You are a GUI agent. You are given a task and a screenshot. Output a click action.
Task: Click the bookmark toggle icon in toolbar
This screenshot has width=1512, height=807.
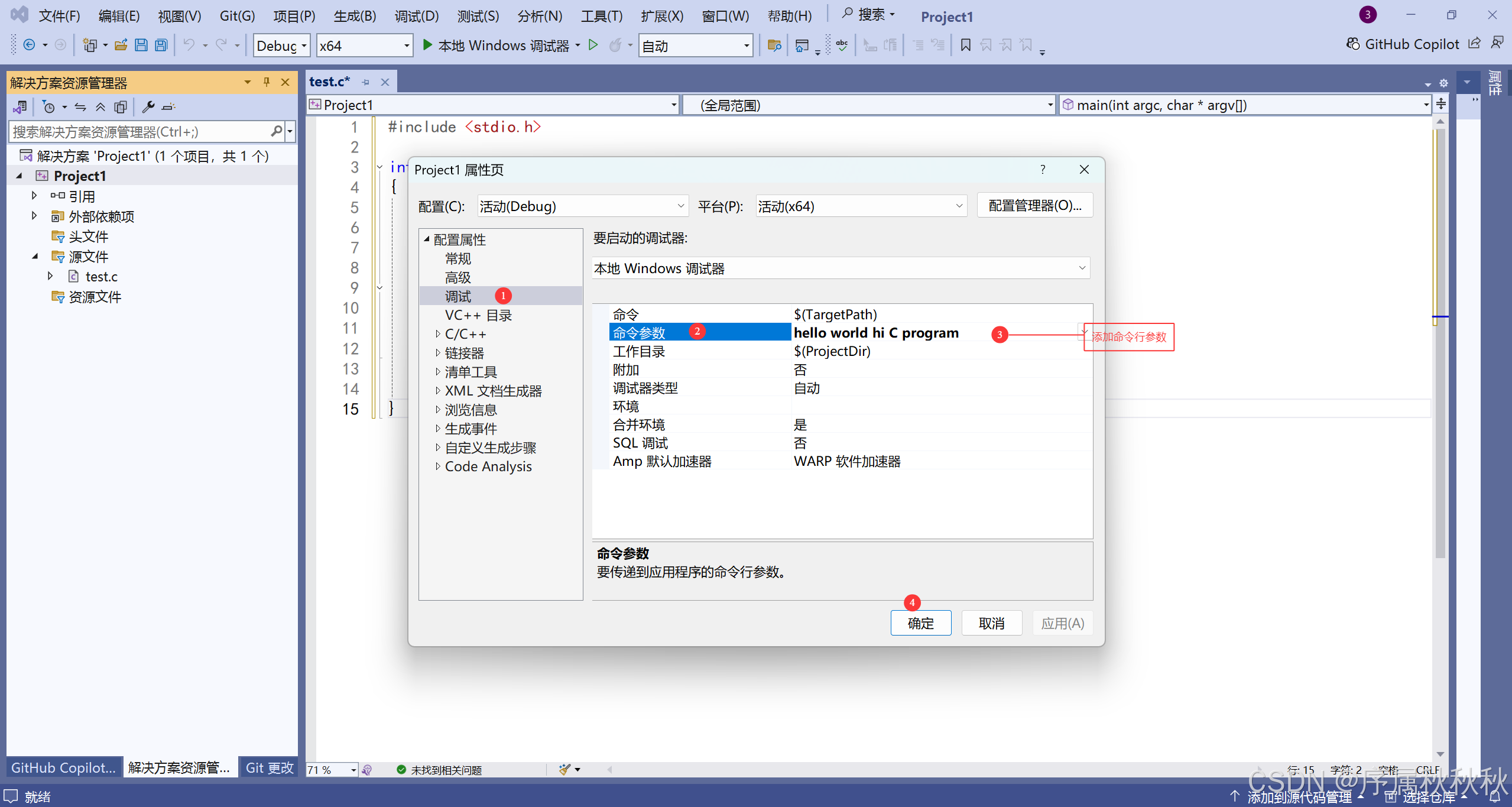pyautogui.click(x=965, y=45)
